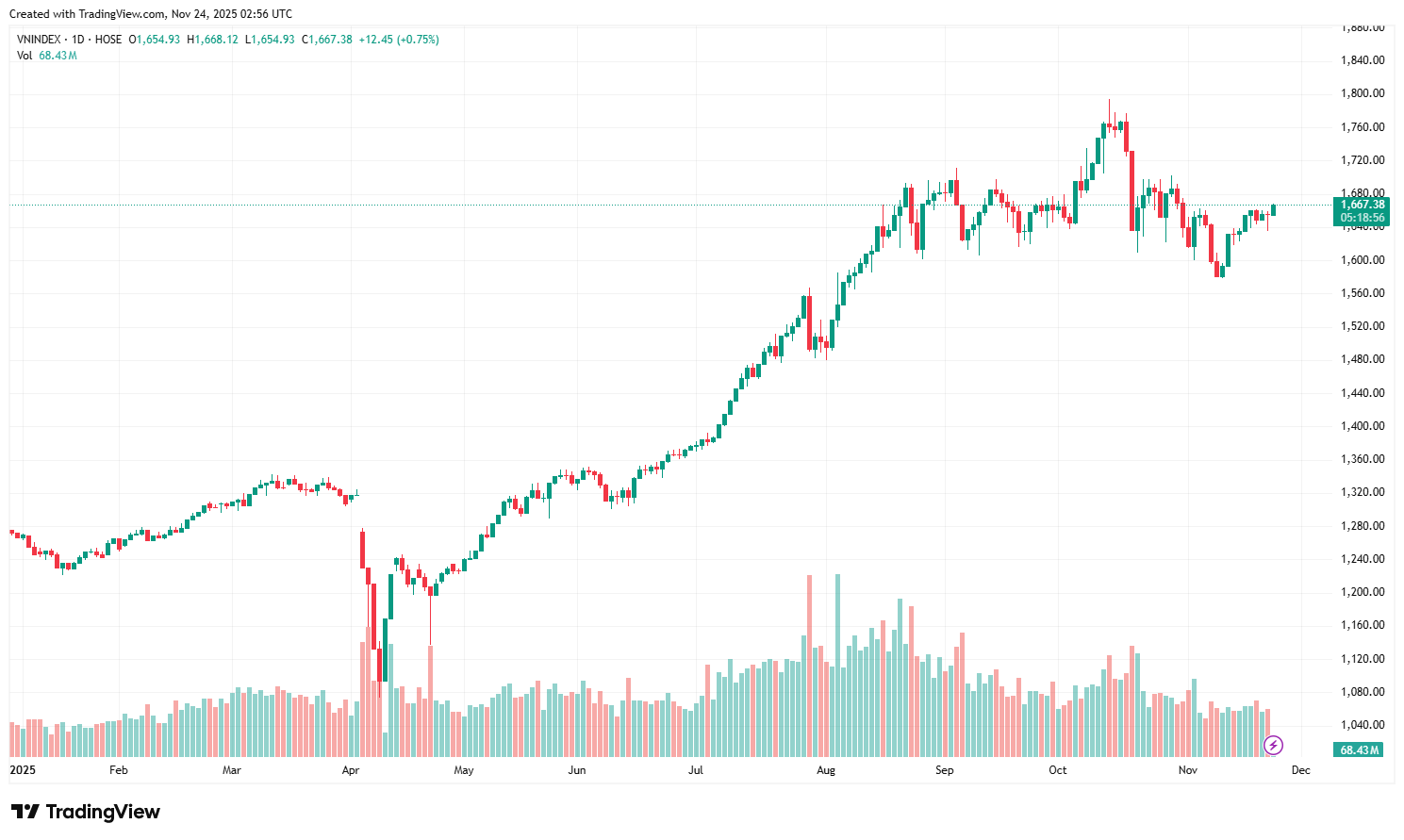Select the Dec label on time axis

pyautogui.click(x=1301, y=770)
